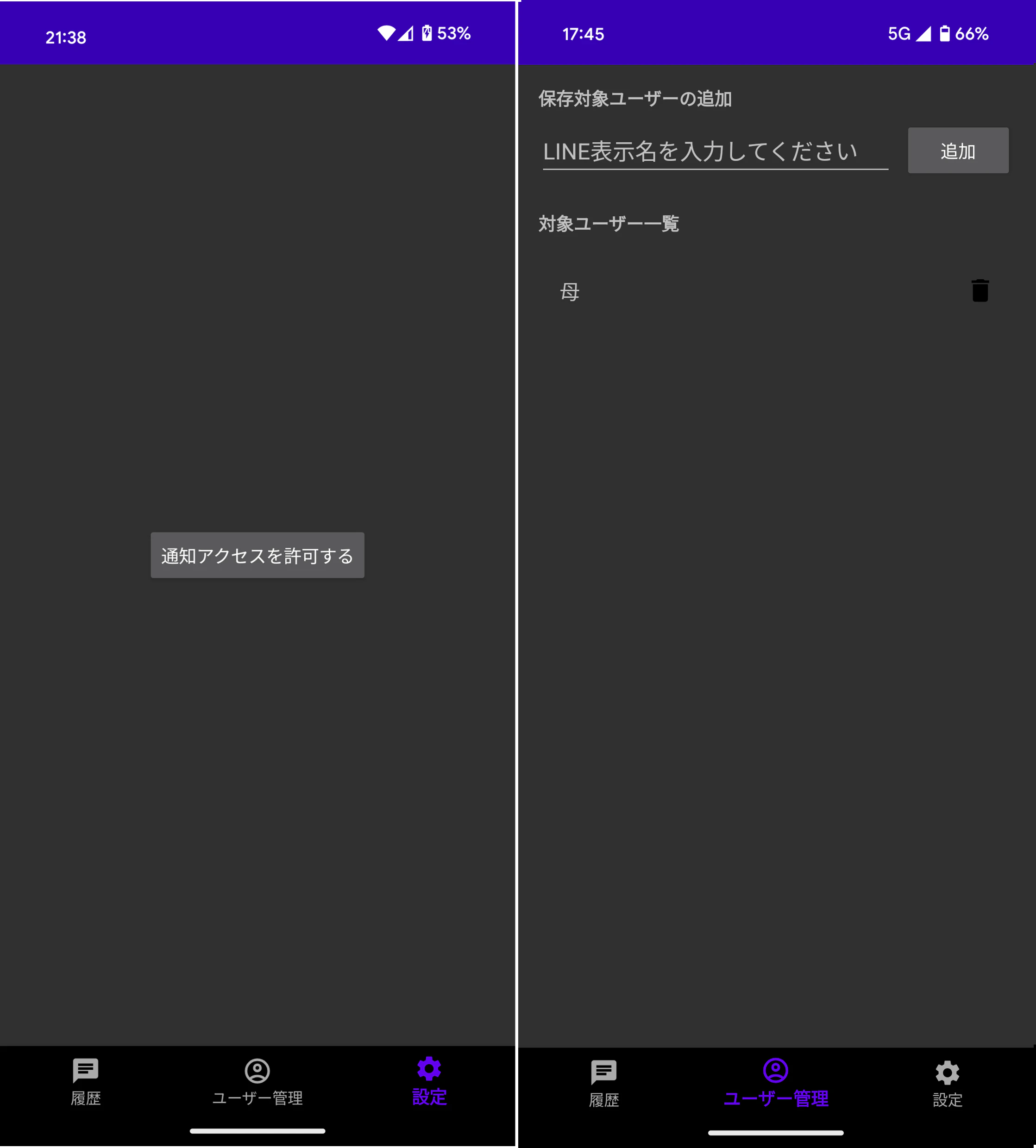
Task: Tap 5G signal indicator in status bar
Action: coord(899,34)
